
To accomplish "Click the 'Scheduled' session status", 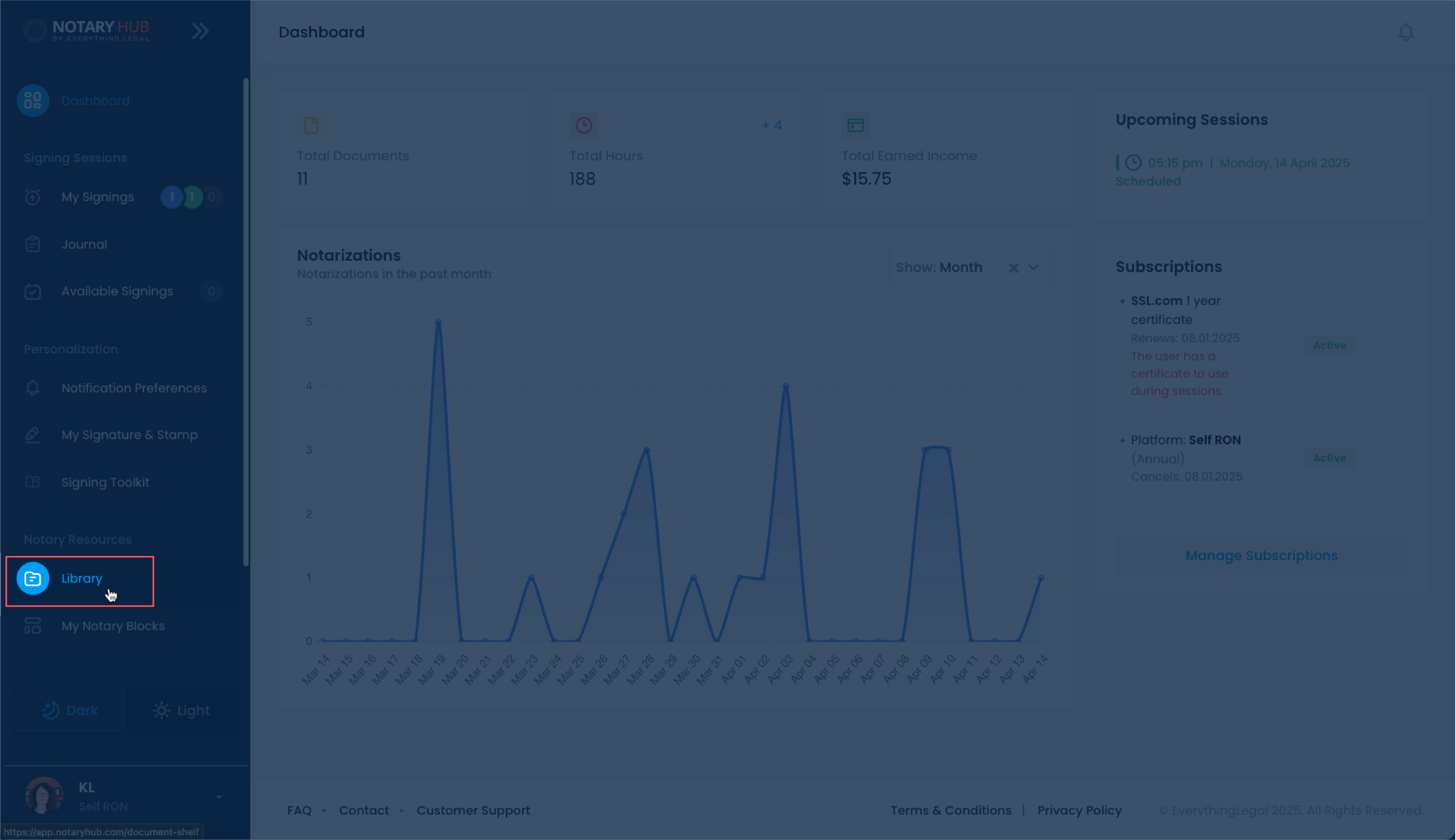I will pyautogui.click(x=1148, y=181).
